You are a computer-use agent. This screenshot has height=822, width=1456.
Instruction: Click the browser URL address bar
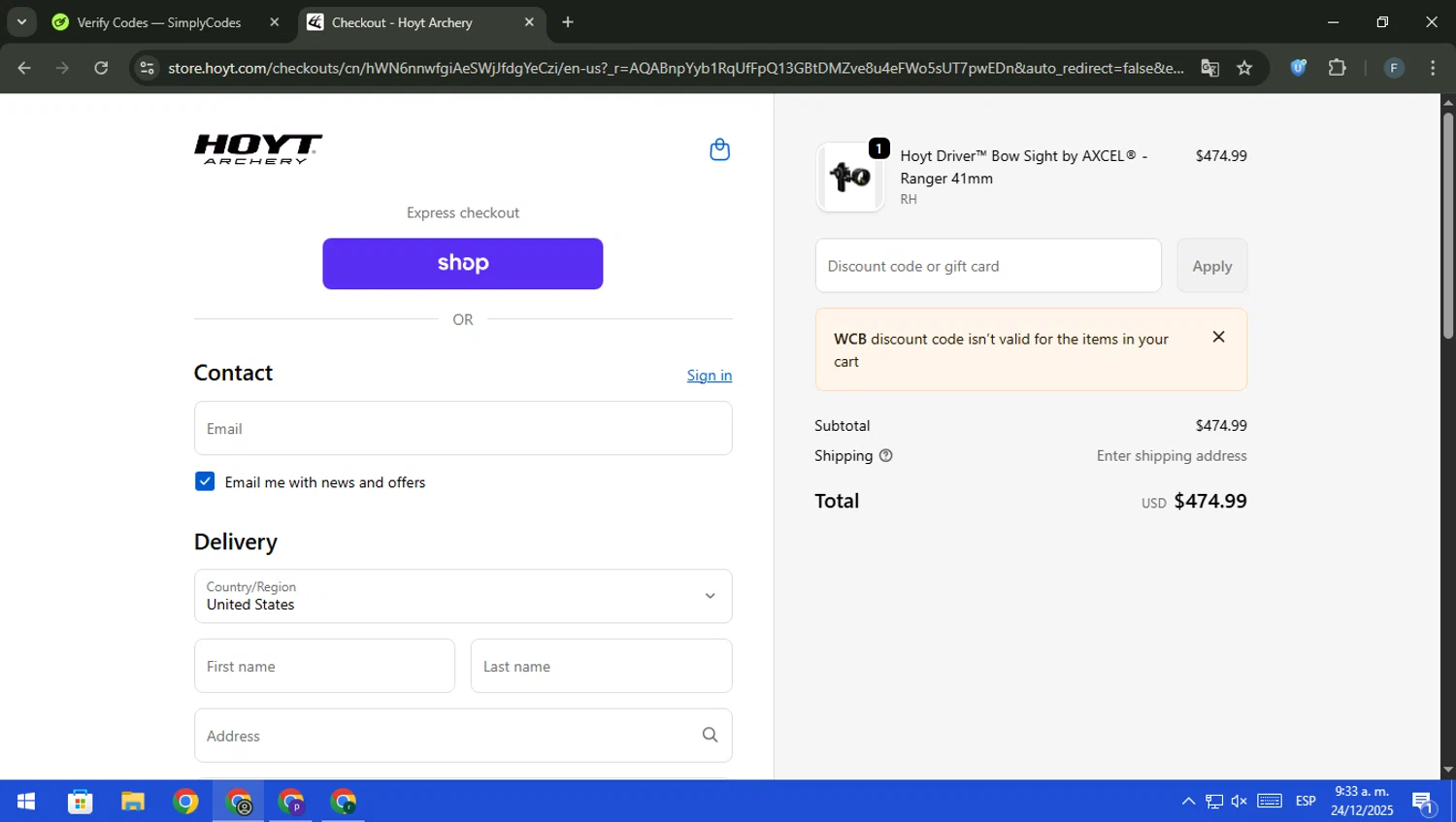click(x=675, y=68)
